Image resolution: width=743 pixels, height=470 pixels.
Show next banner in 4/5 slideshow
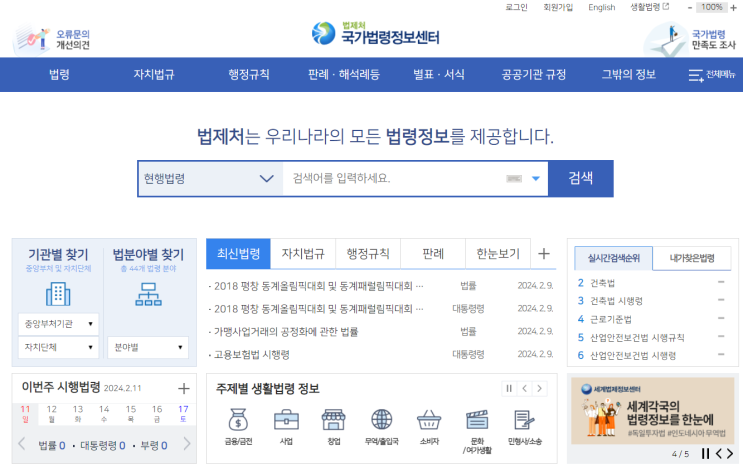coord(730,453)
